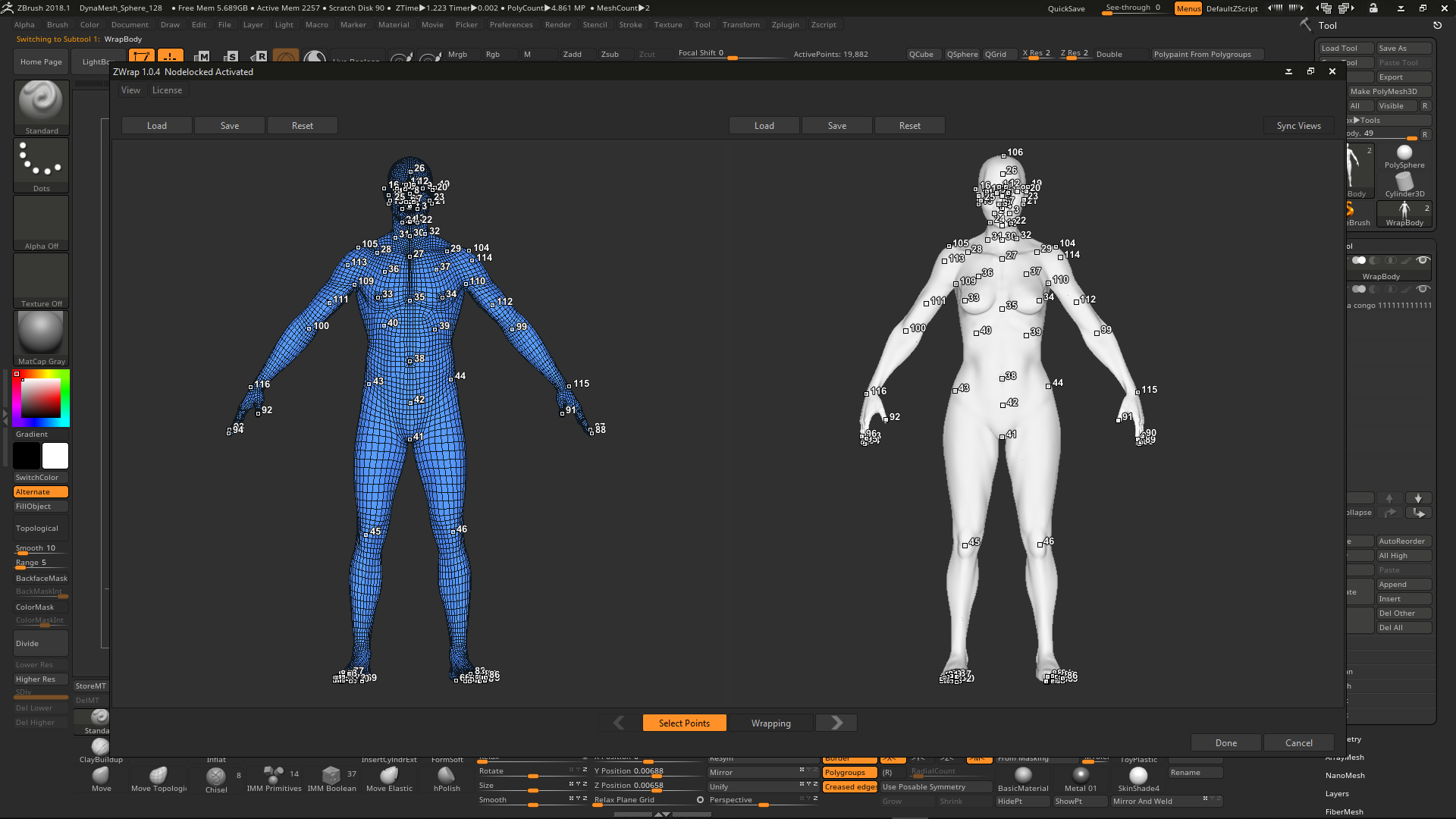1456x819 pixels.
Task: Choose the Metal 01 material
Action: pyautogui.click(x=1081, y=779)
